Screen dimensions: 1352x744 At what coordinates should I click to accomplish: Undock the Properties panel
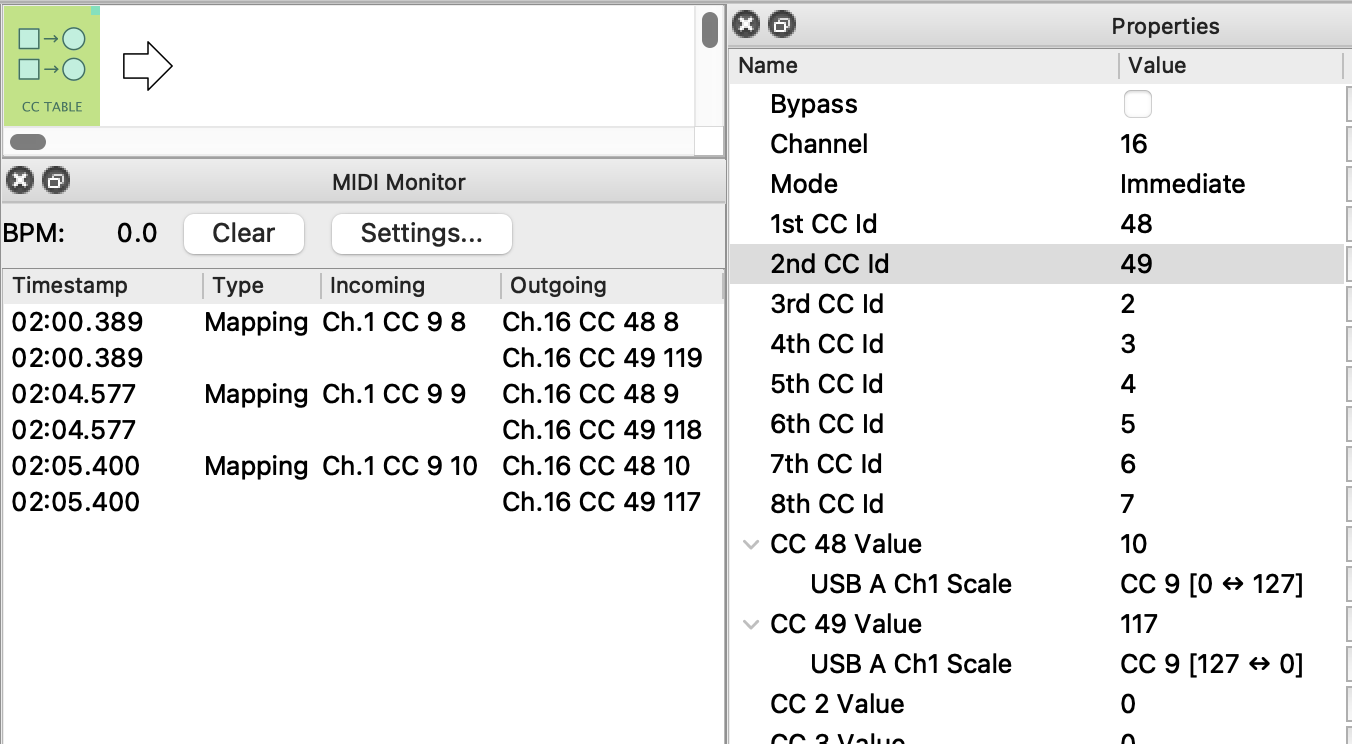click(x=782, y=25)
